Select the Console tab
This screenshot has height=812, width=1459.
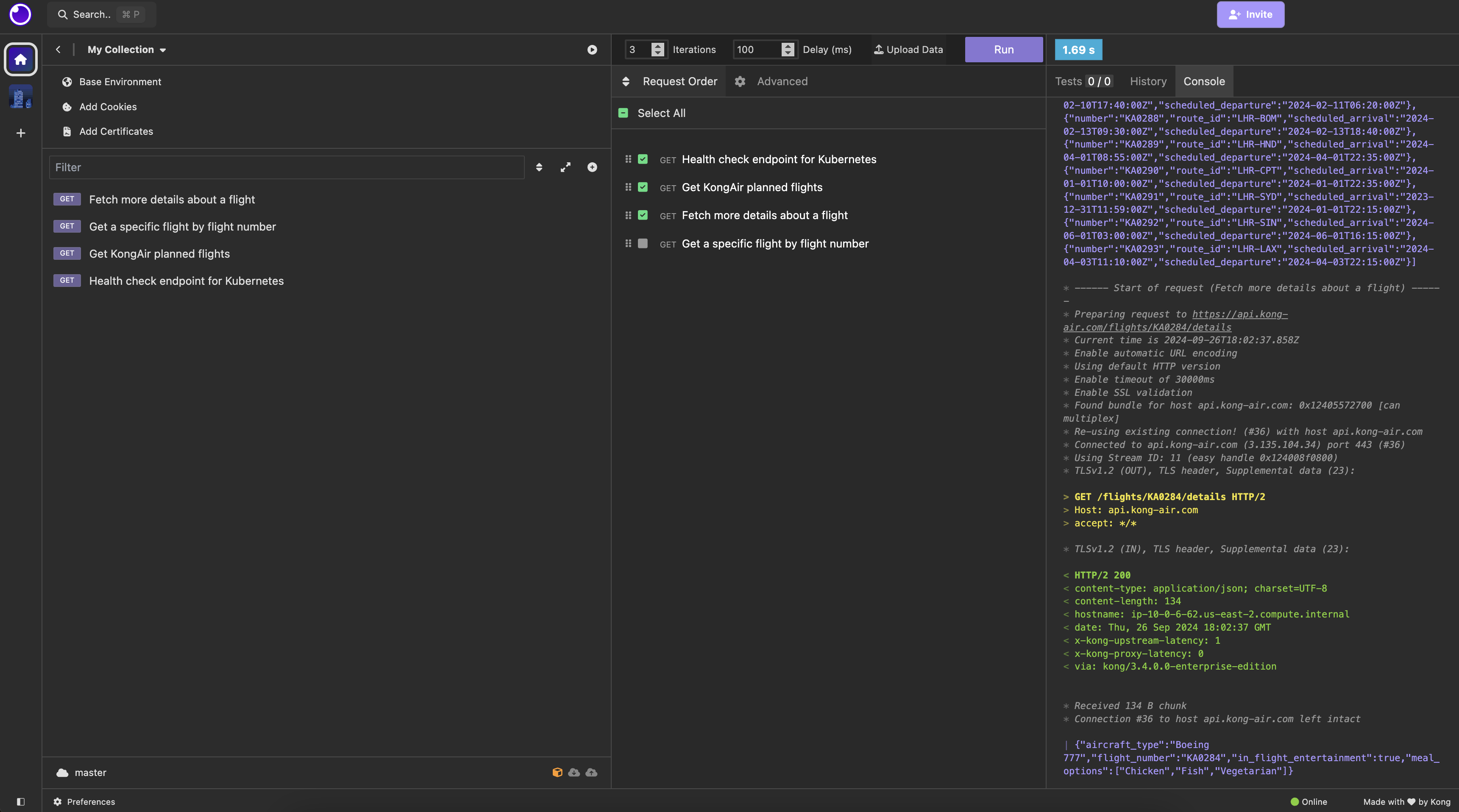1204,81
